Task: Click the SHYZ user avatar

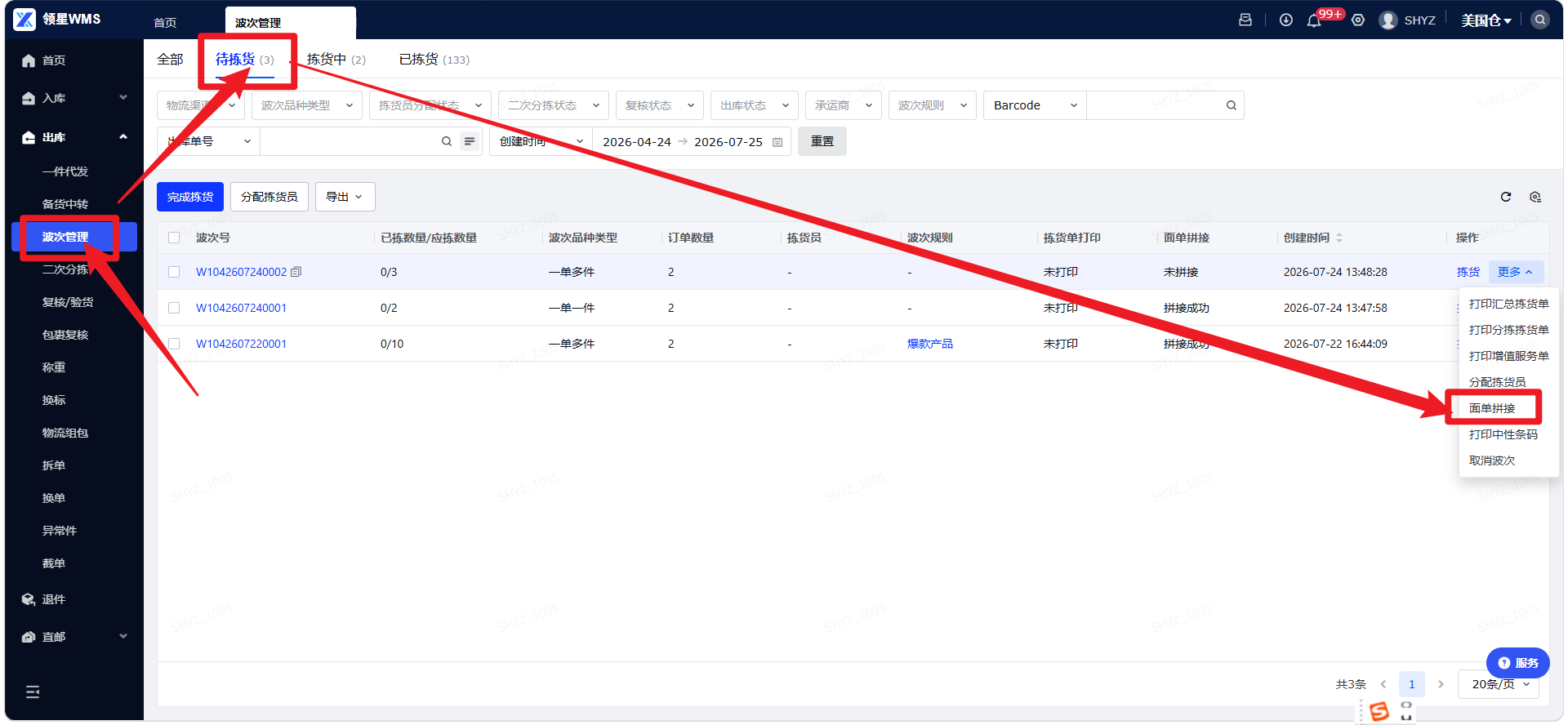Action: point(1388,20)
